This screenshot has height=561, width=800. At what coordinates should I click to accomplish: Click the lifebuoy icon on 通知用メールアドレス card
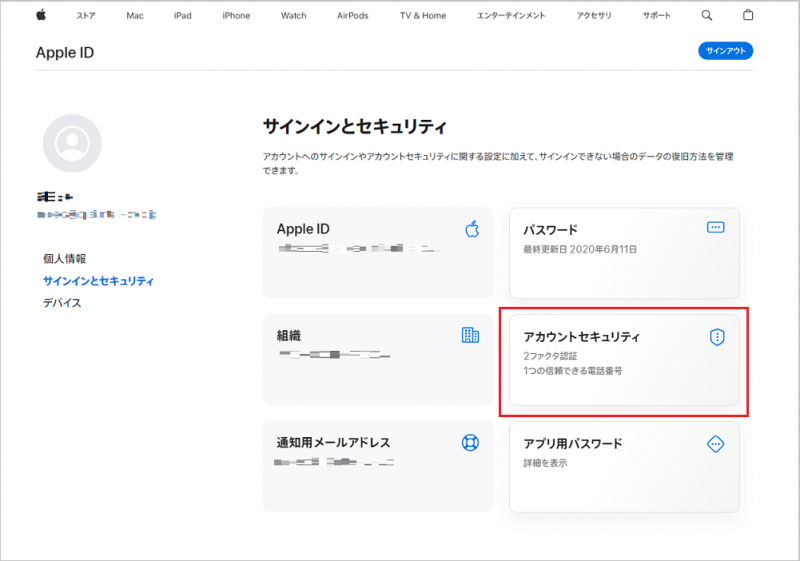coord(471,442)
